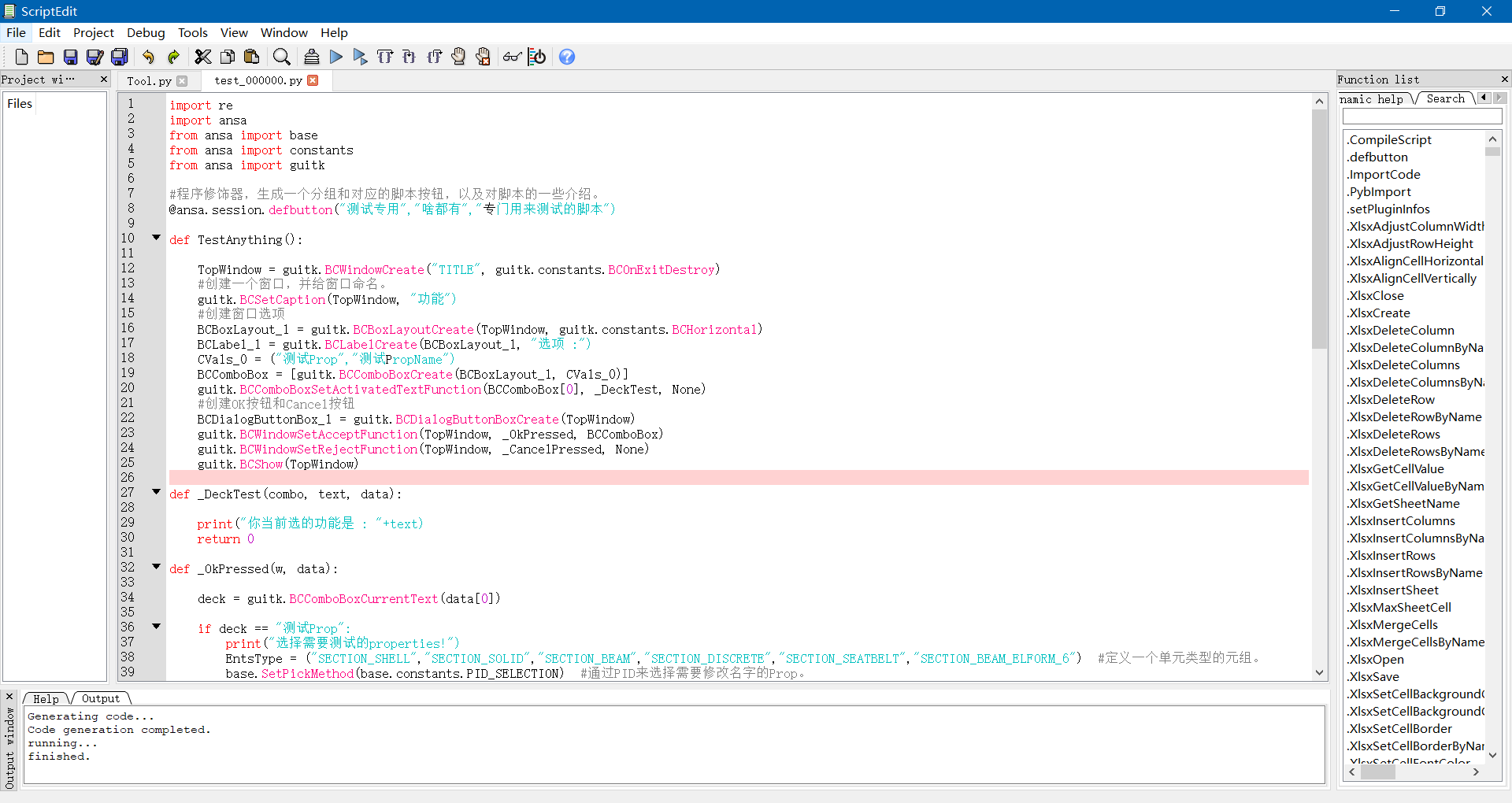Remove breakpoints with hand-X icon
1512x803 pixels.
pyautogui.click(x=484, y=57)
